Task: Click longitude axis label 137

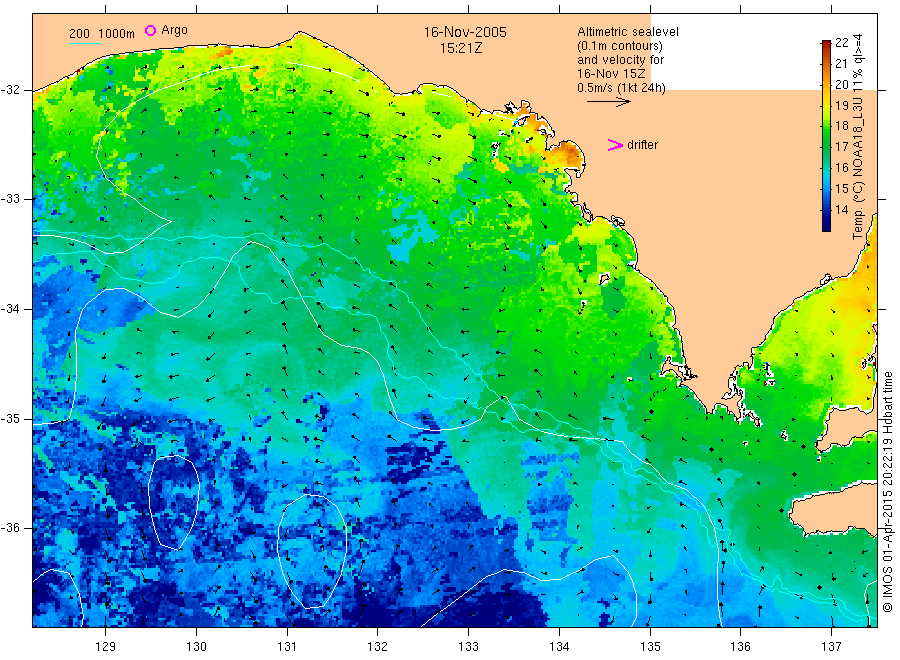Action: 831,647
